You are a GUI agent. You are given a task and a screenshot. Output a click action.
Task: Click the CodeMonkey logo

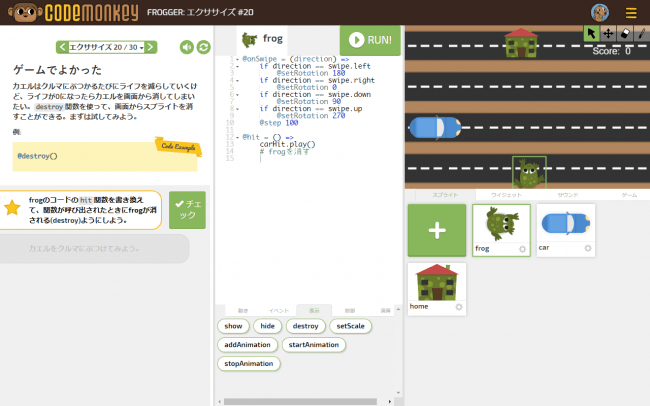(x=73, y=12)
